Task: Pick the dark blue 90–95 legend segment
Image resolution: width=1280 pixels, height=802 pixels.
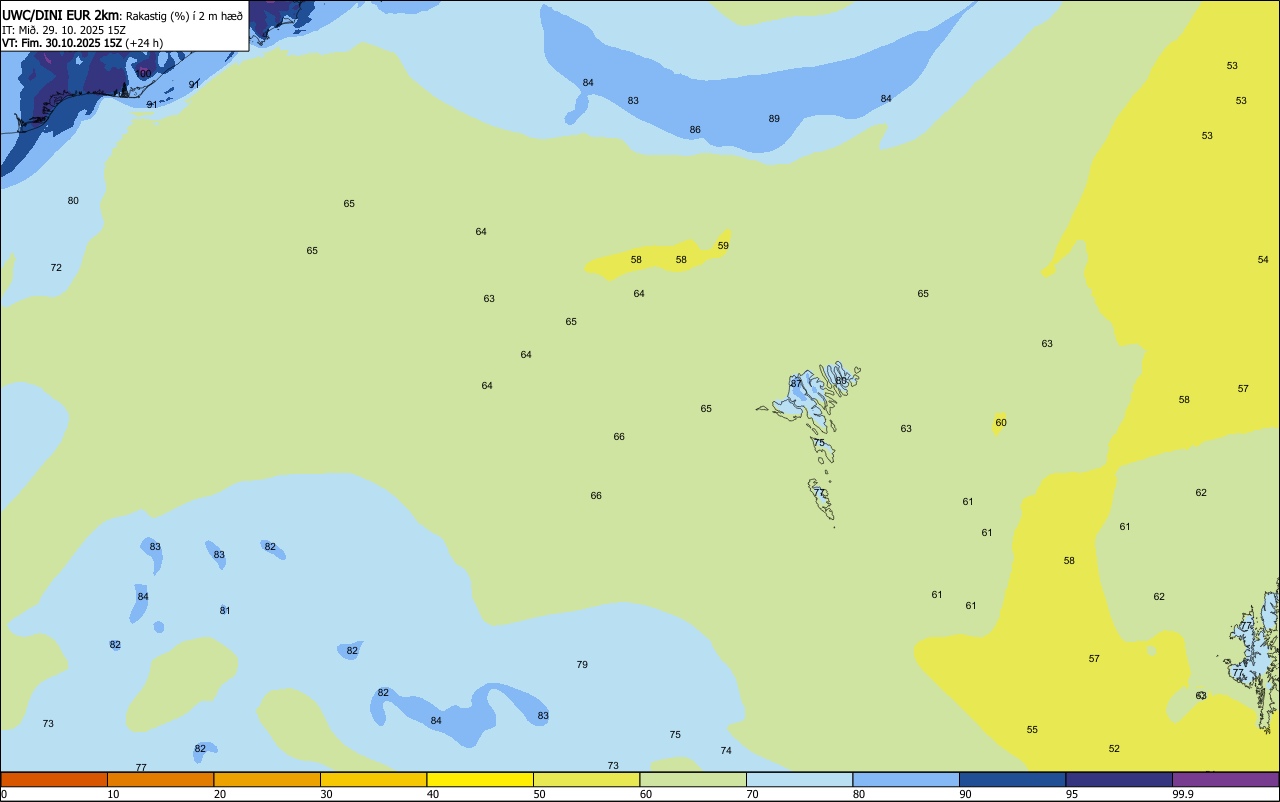Action: pos(1012,779)
